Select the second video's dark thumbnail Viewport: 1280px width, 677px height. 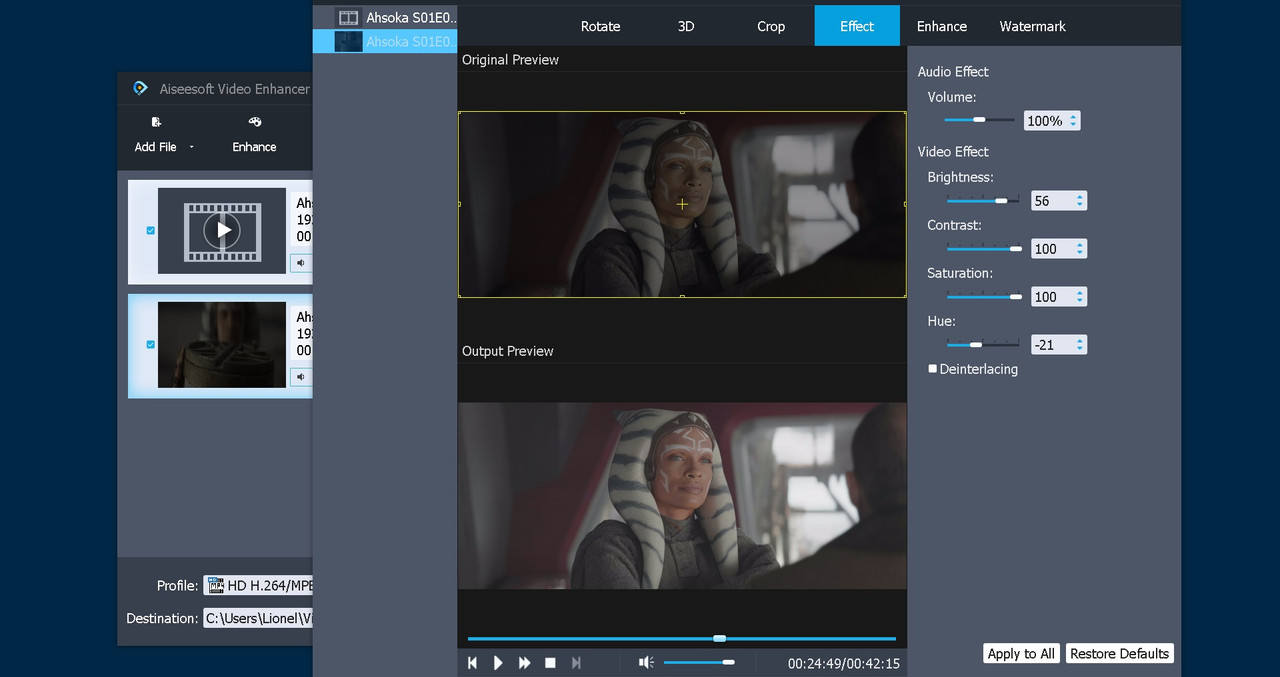click(x=222, y=345)
